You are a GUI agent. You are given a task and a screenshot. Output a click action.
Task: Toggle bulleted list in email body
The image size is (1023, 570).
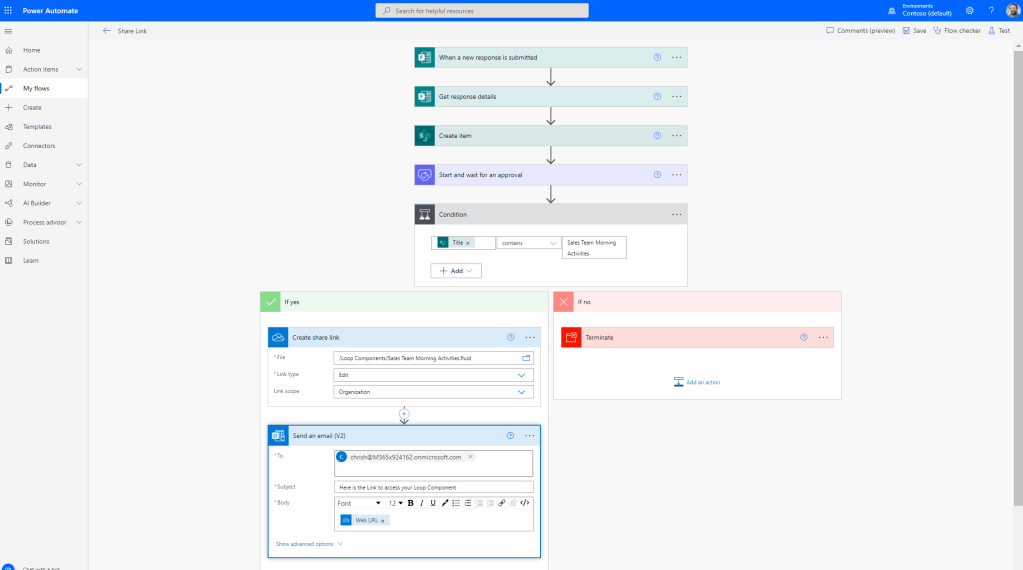coord(456,503)
